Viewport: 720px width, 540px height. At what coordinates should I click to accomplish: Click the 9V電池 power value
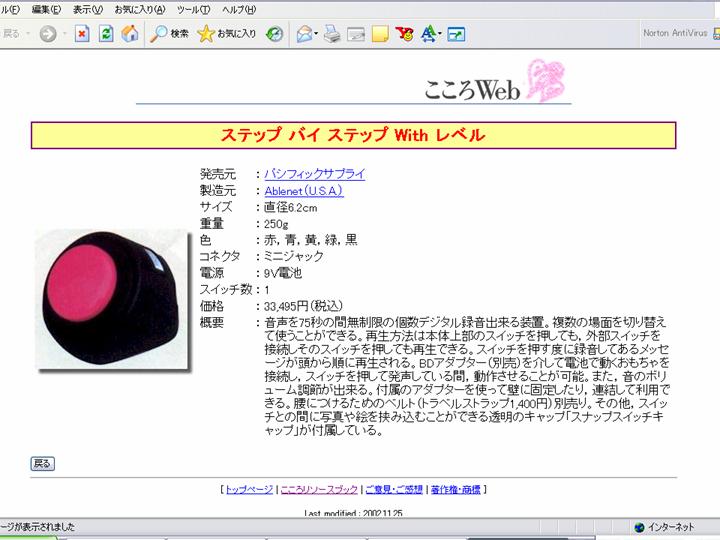click(x=283, y=273)
